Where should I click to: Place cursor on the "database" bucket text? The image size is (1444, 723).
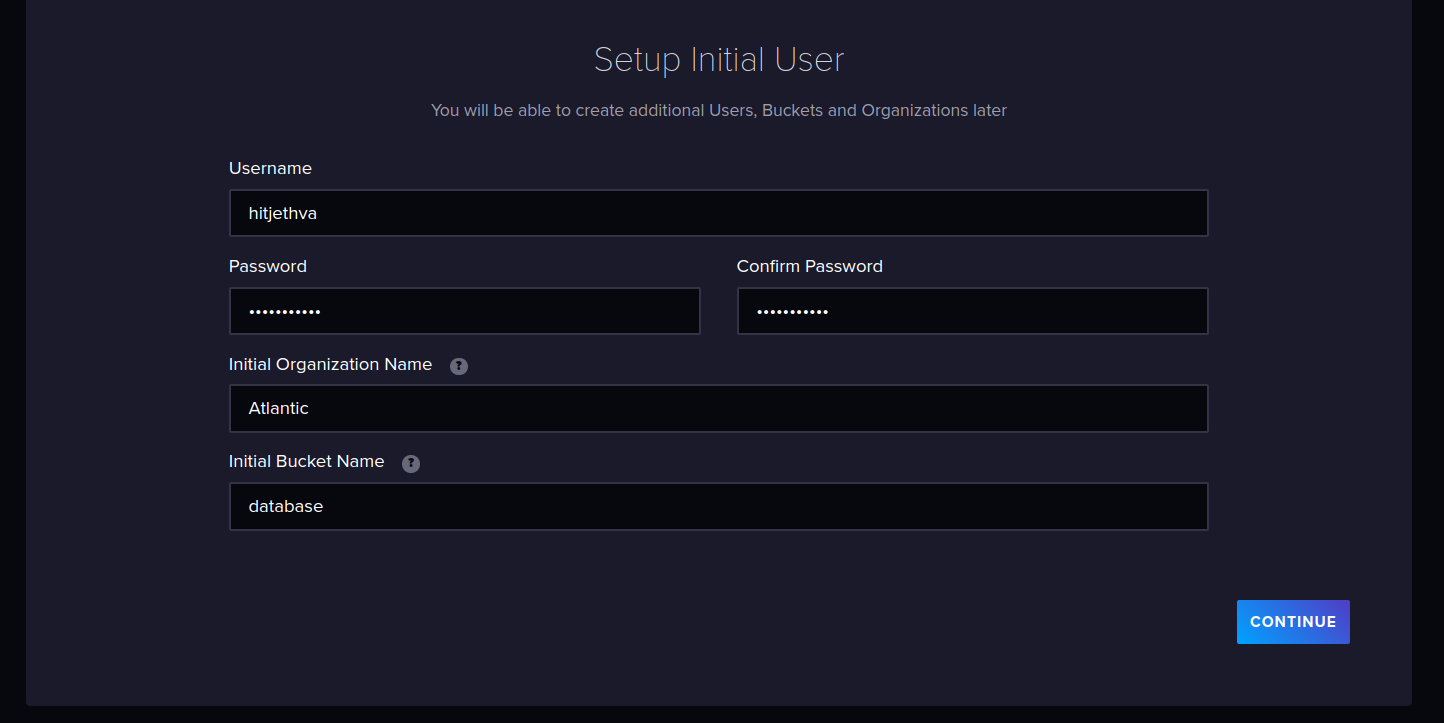[286, 506]
